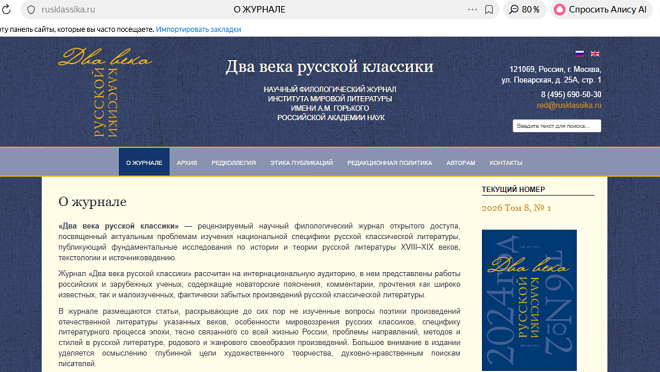Open the ЭТИКА ПУБЛИКАЦИЙ menu item
Screen dimensions: 660x372
pos(301,162)
